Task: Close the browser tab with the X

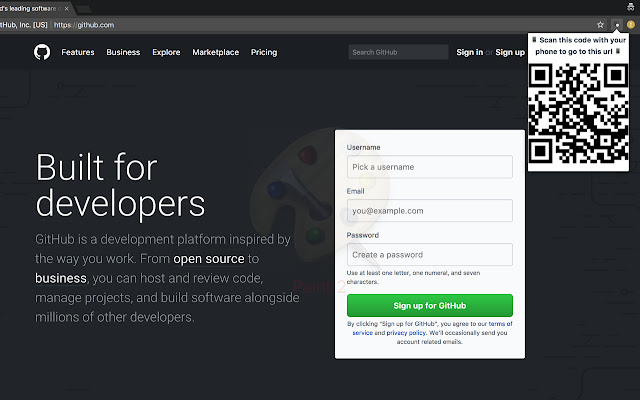Action: point(67,8)
